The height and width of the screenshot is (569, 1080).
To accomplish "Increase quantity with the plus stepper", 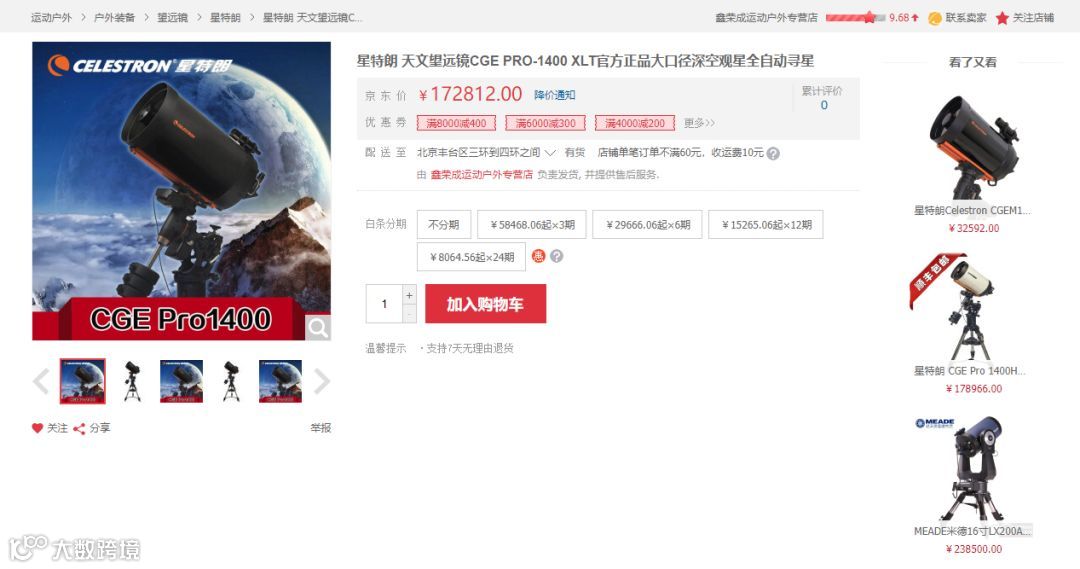I will tap(409, 295).
